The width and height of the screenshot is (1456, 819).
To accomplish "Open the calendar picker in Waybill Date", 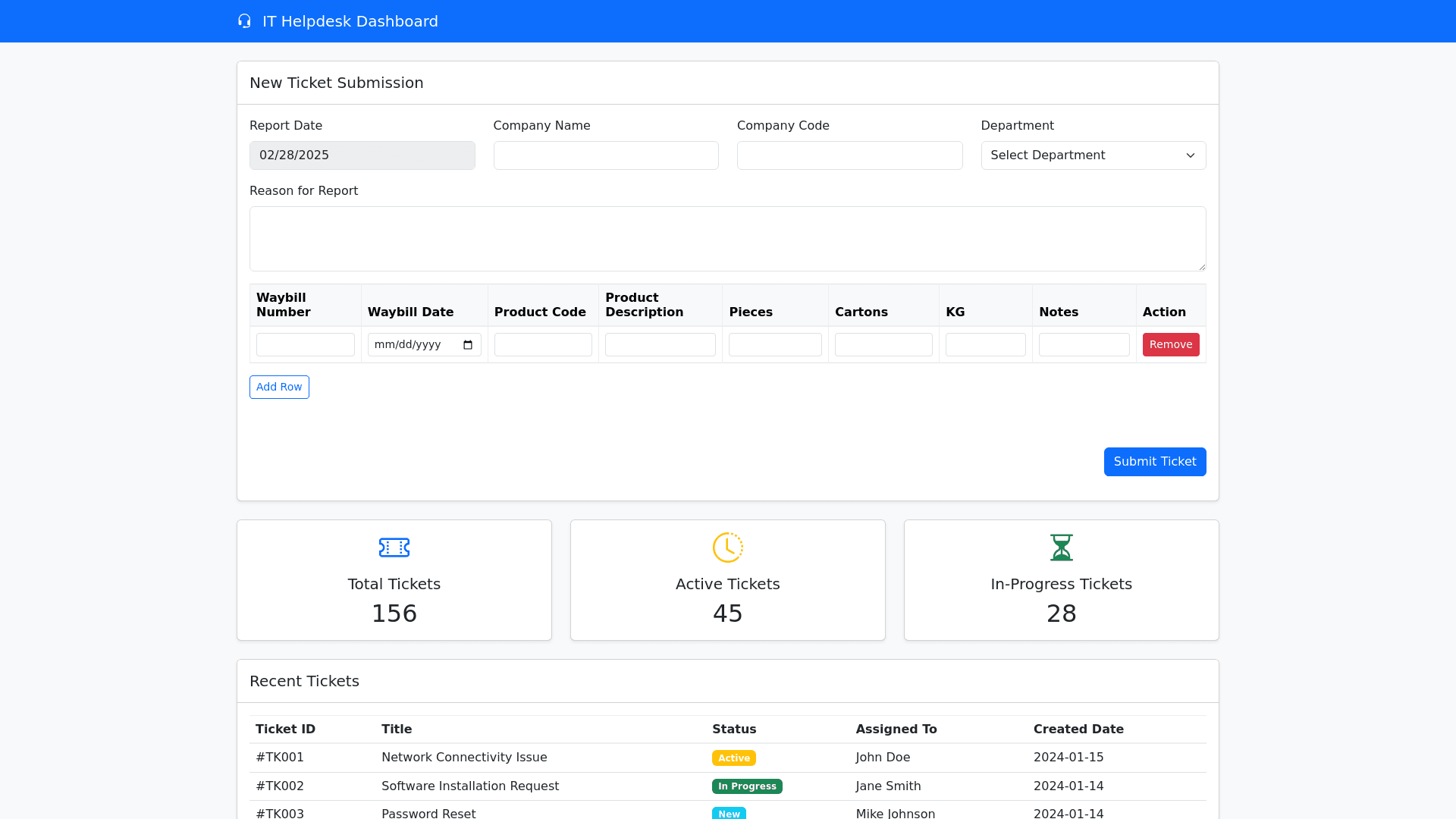I will [468, 345].
